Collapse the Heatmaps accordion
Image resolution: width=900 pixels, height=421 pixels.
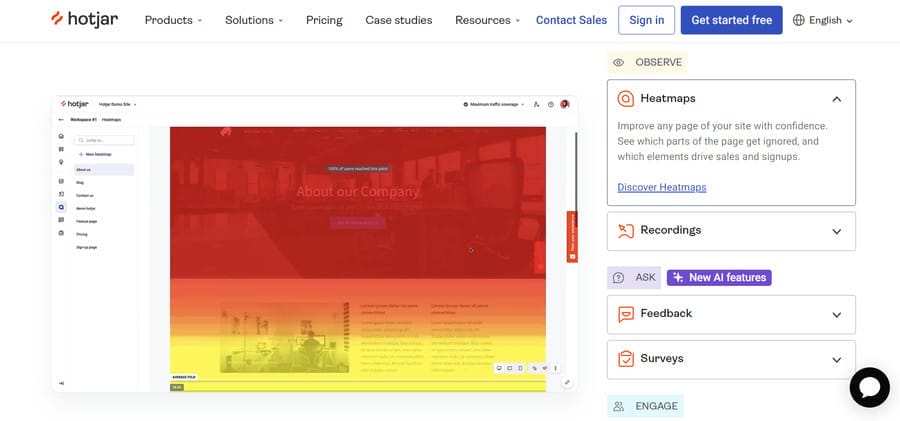pyautogui.click(x=836, y=99)
